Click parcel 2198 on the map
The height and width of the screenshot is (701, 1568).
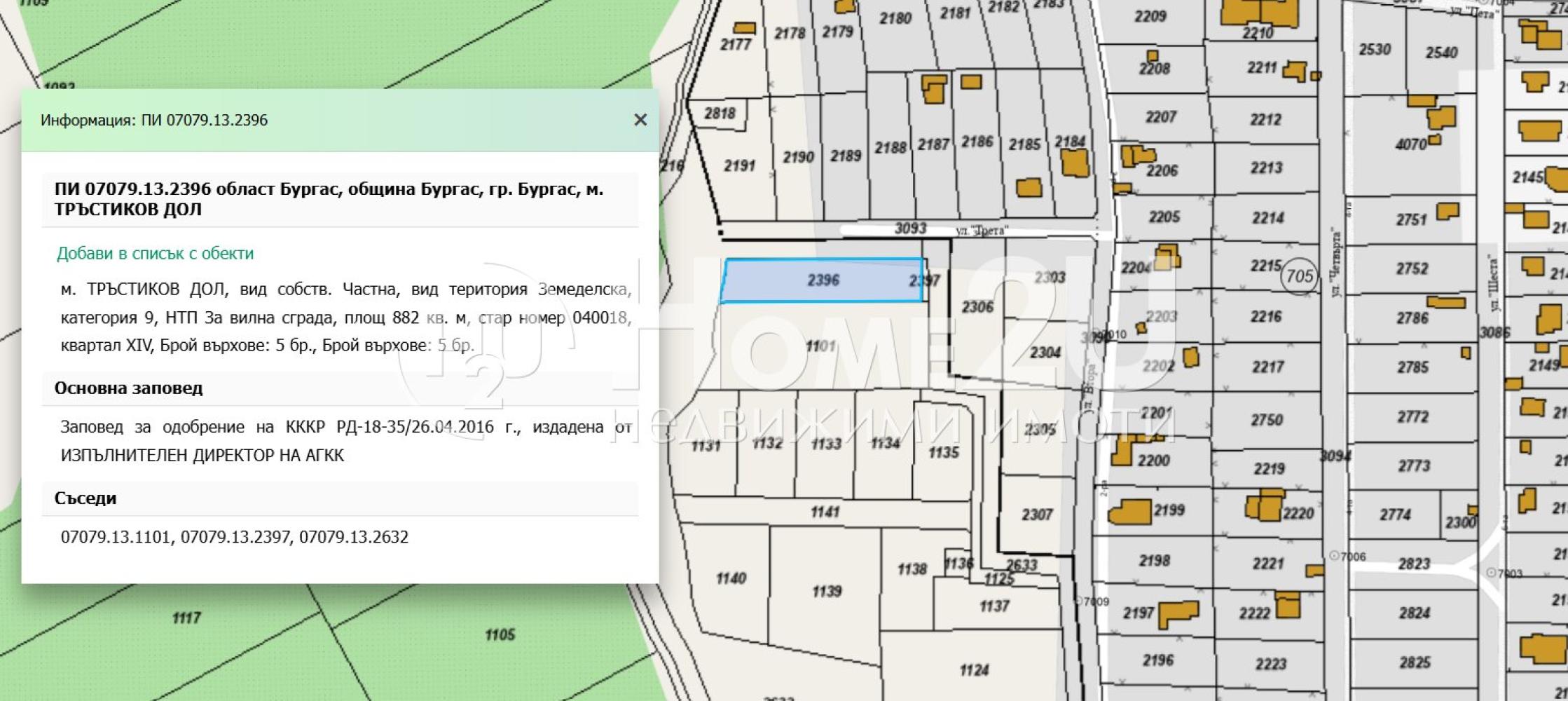pos(1154,561)
